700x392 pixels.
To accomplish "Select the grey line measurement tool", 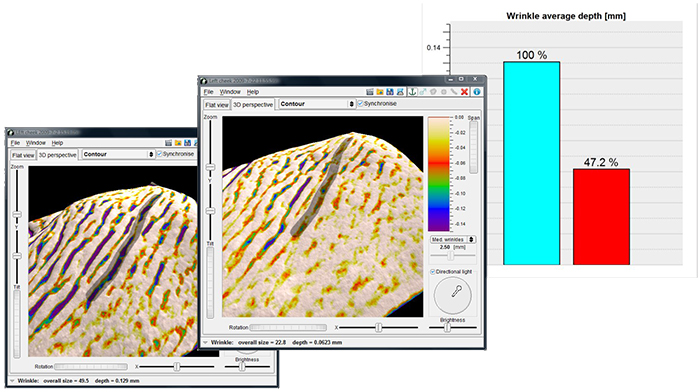I will coord(454,92).
